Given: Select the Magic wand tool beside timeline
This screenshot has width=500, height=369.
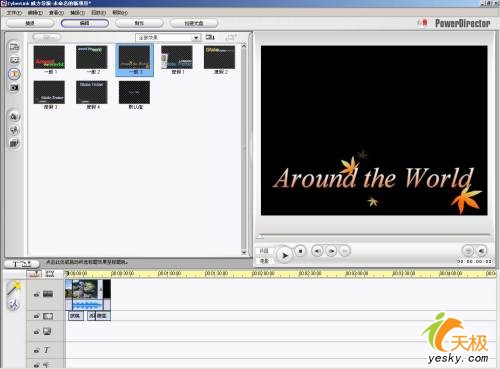Looking at the screenshot, I should pyautogui.click(x=14, y=288).
